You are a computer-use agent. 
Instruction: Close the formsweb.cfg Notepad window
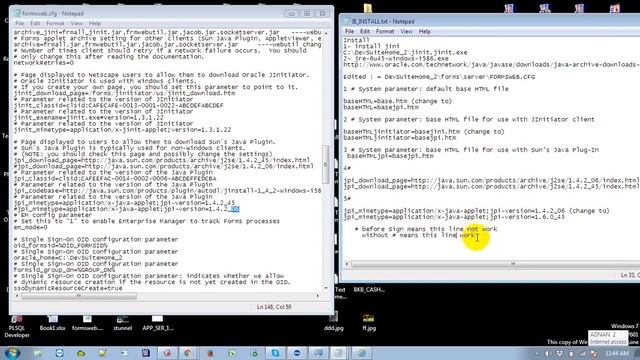pyautogui.click(x=322, y=13)
